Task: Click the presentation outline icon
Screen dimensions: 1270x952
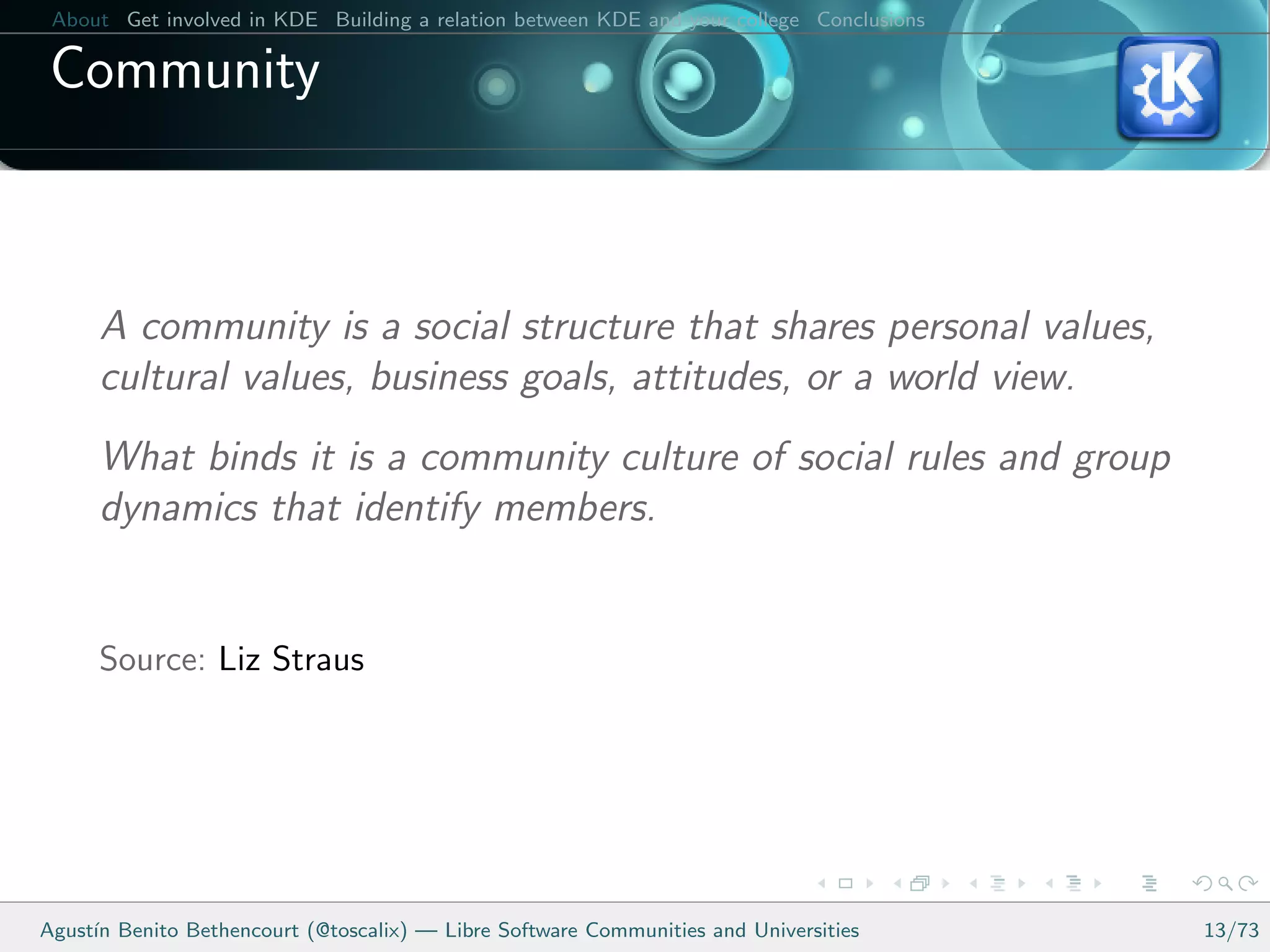Action: [1149, 883]
